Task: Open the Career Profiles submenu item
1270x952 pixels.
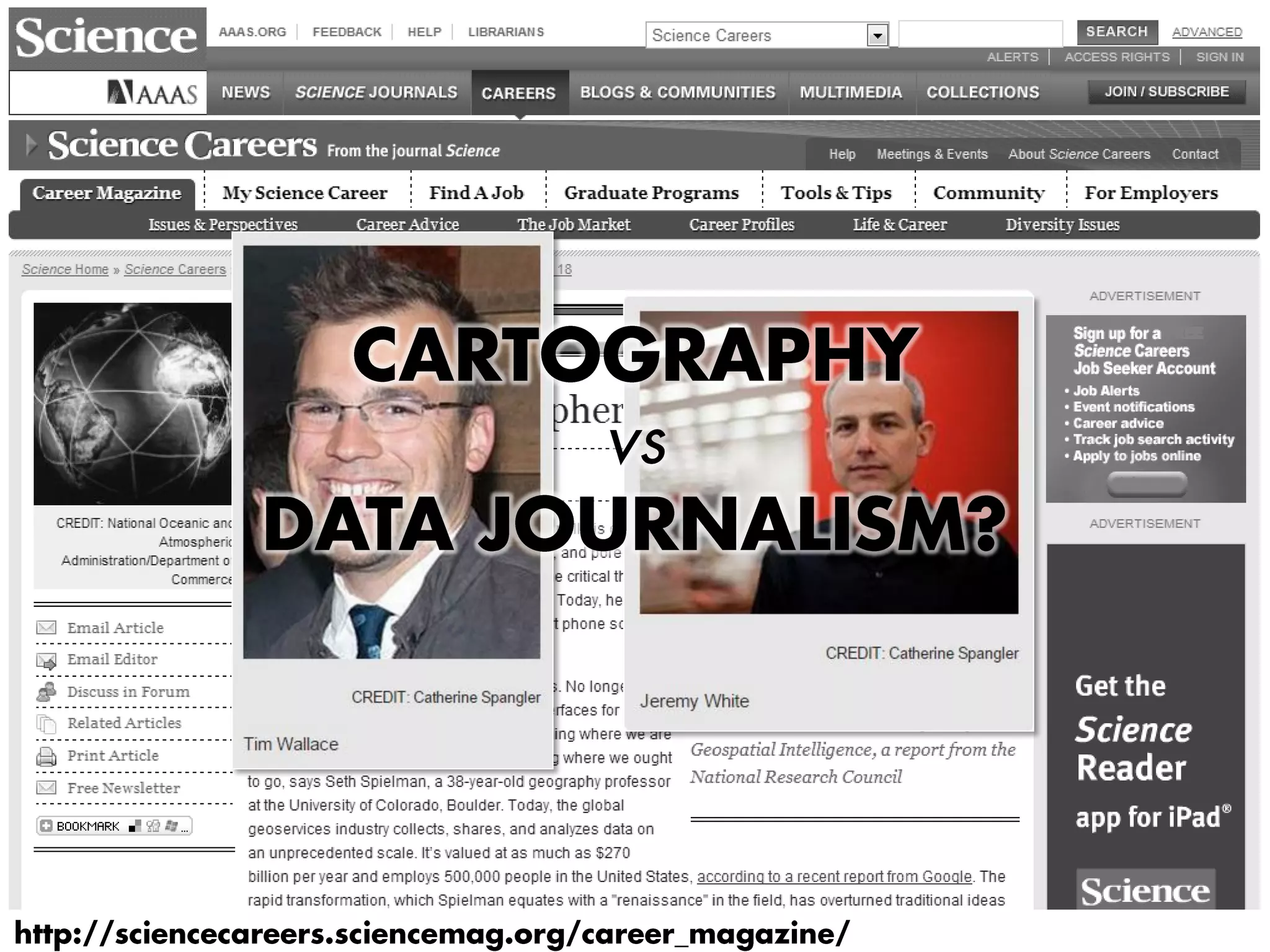Action: 742,224
